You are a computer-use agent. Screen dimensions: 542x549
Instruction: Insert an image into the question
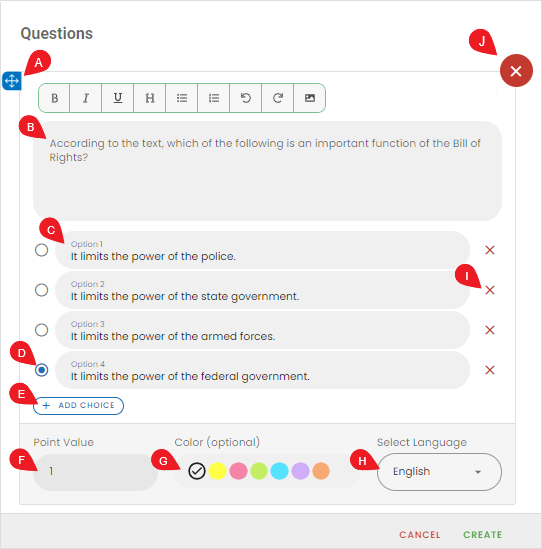[x=310, y=98]
